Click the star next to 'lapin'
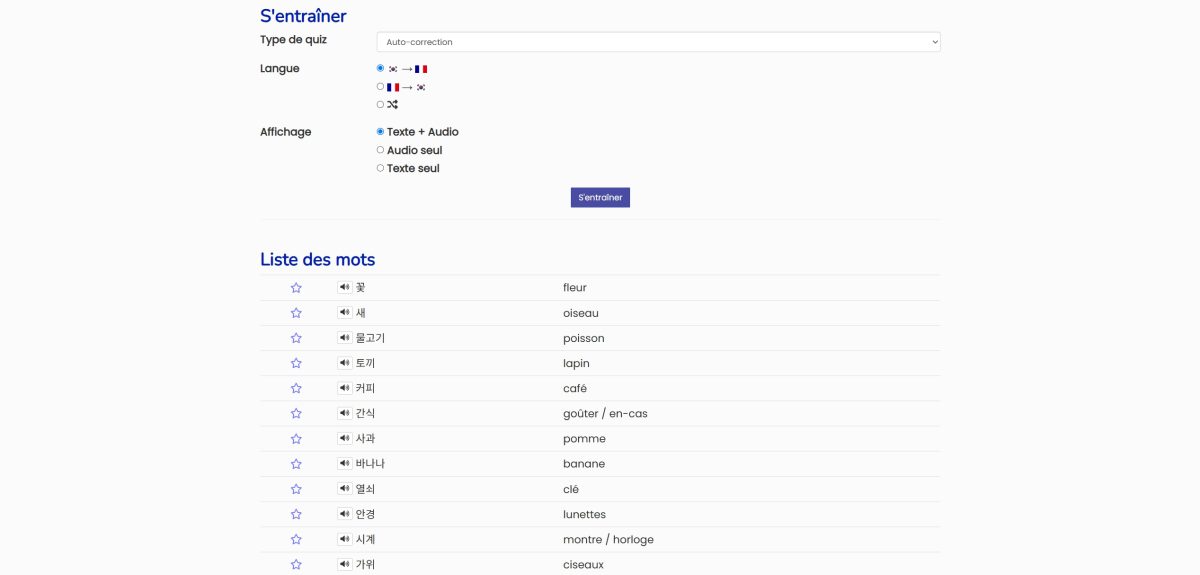Image resolution: width=1200 pixels, height=575 pixels. (x=296, y=363)
